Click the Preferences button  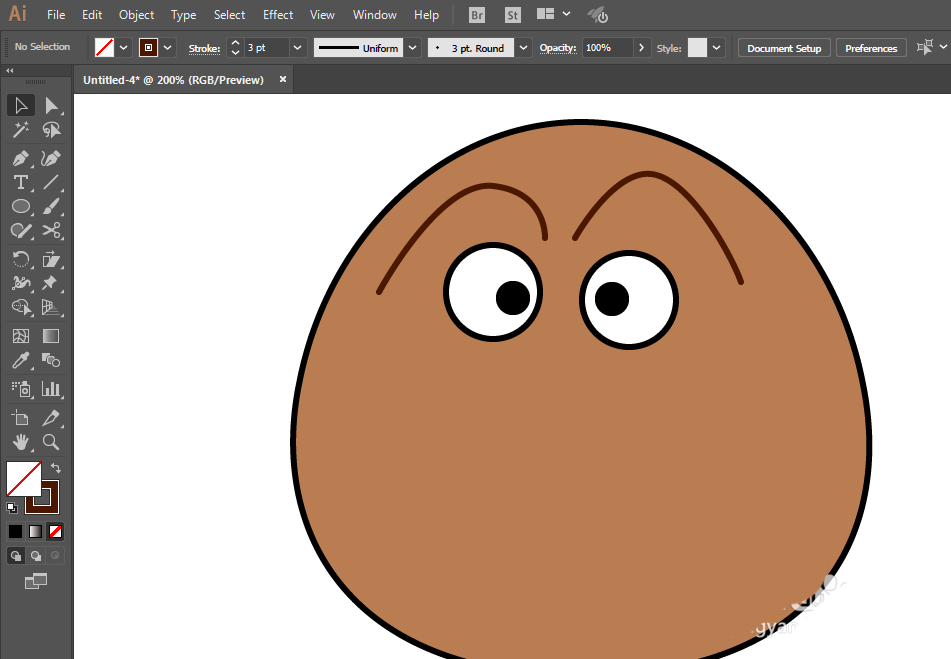(871, 48)
